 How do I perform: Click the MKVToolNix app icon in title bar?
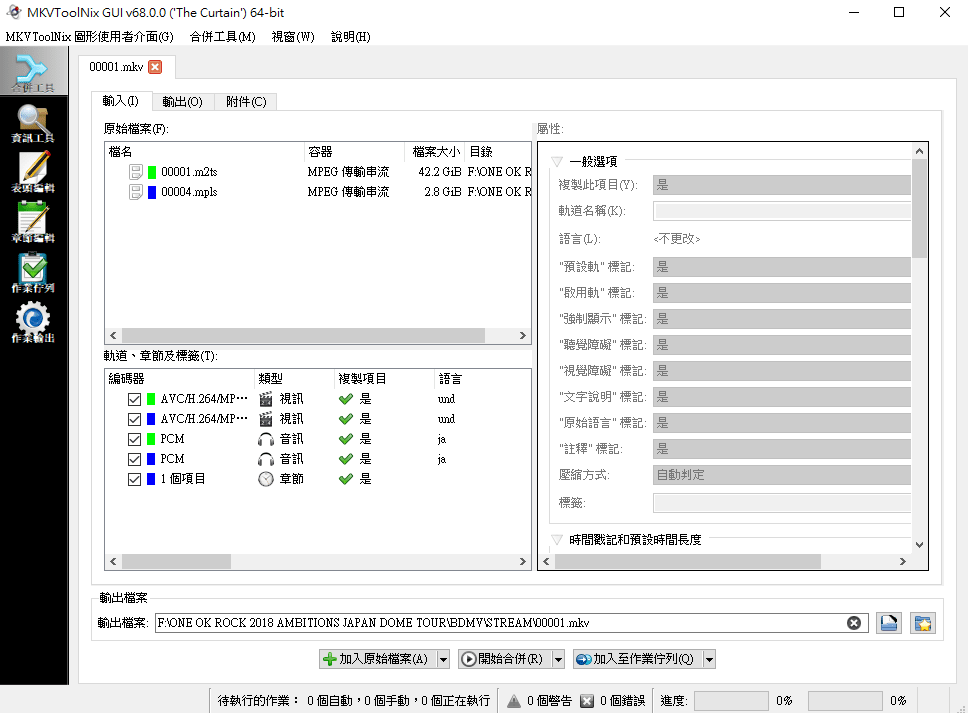pyautogui.click(x=14, y=12)
